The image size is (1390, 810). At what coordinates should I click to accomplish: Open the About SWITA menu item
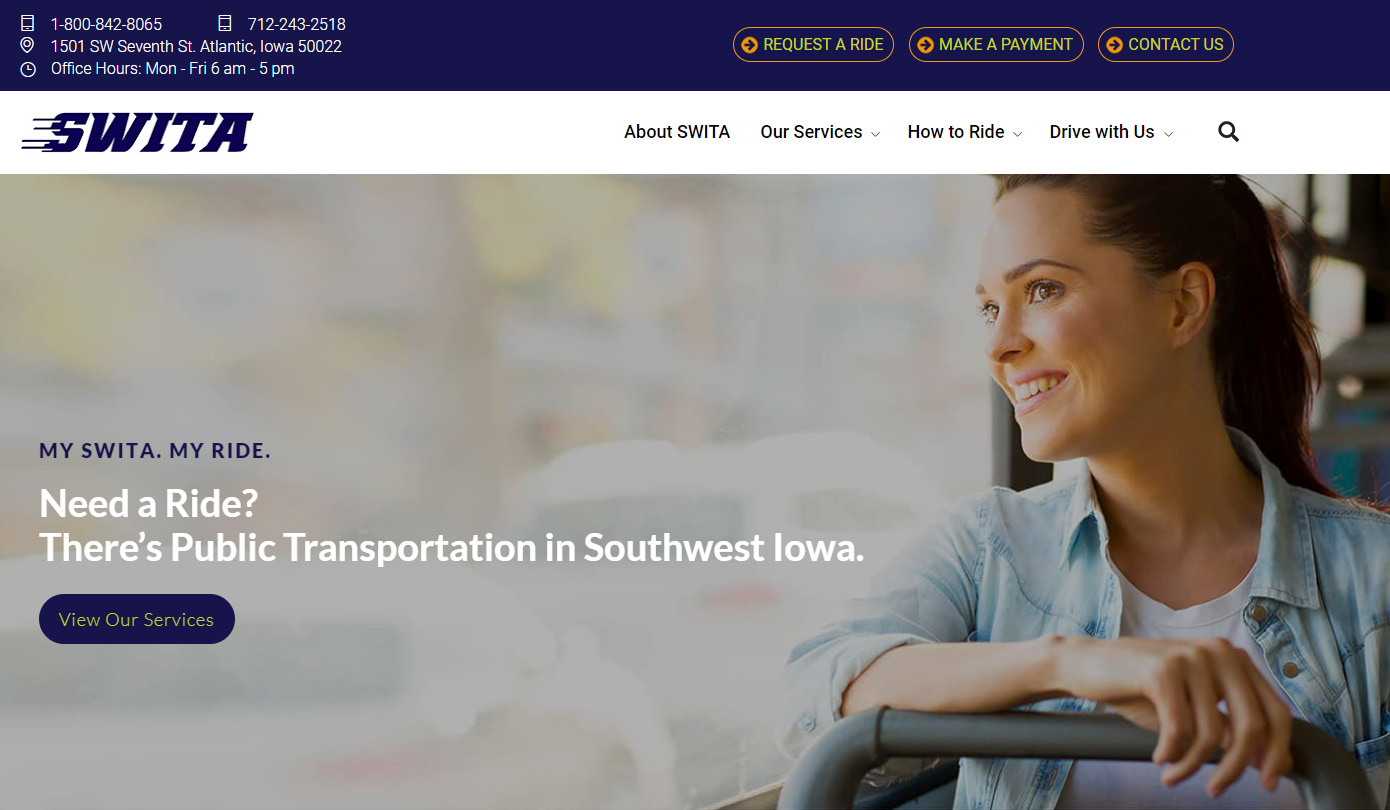(x=677, y=132)
